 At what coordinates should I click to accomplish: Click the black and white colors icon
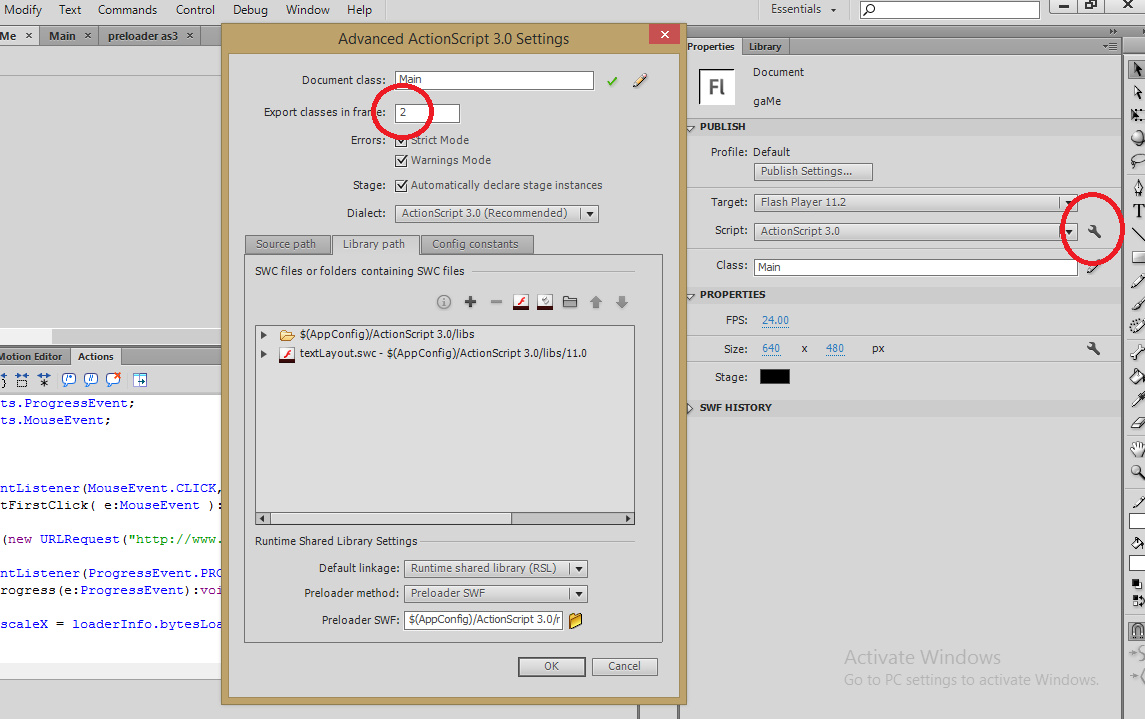click(x=1136, y=584)
